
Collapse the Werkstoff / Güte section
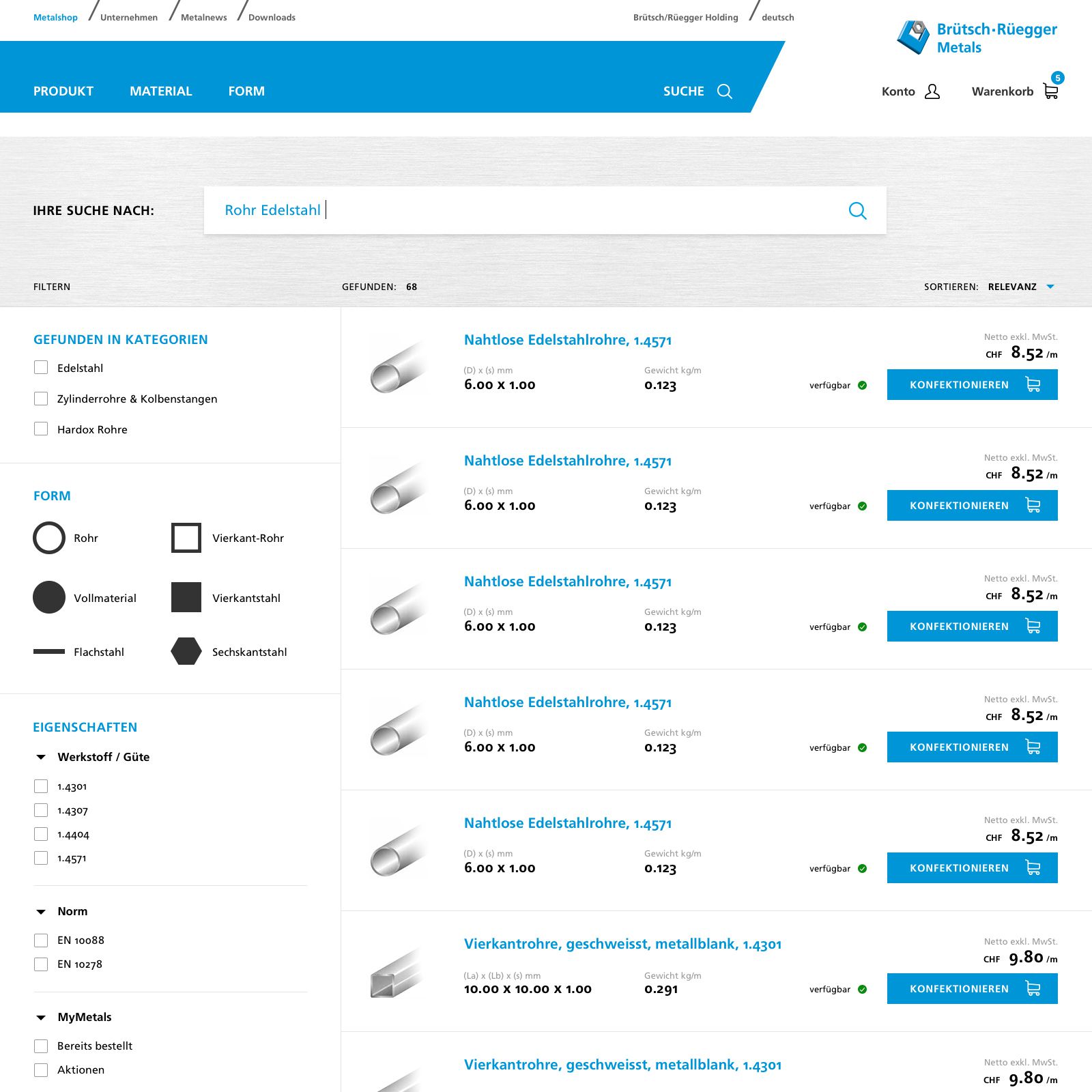pos(41,757)
